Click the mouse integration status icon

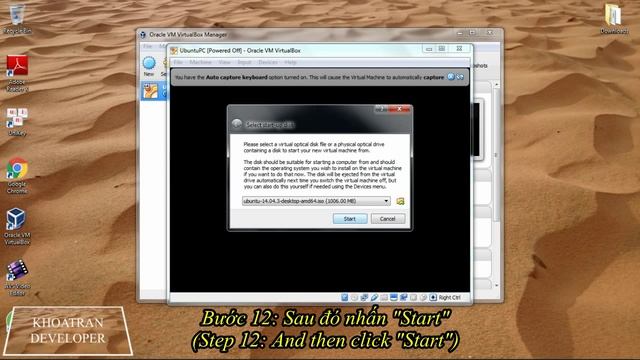(423, 298)
